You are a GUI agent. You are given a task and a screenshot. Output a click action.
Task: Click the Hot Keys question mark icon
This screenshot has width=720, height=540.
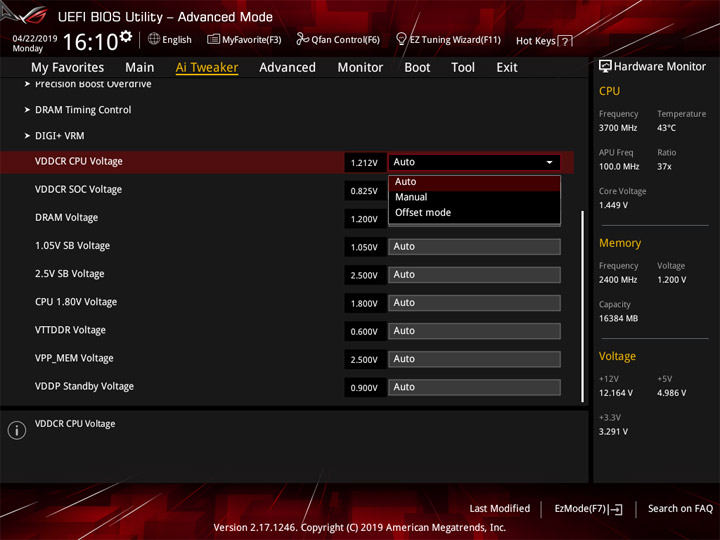(x=565, y=41)
